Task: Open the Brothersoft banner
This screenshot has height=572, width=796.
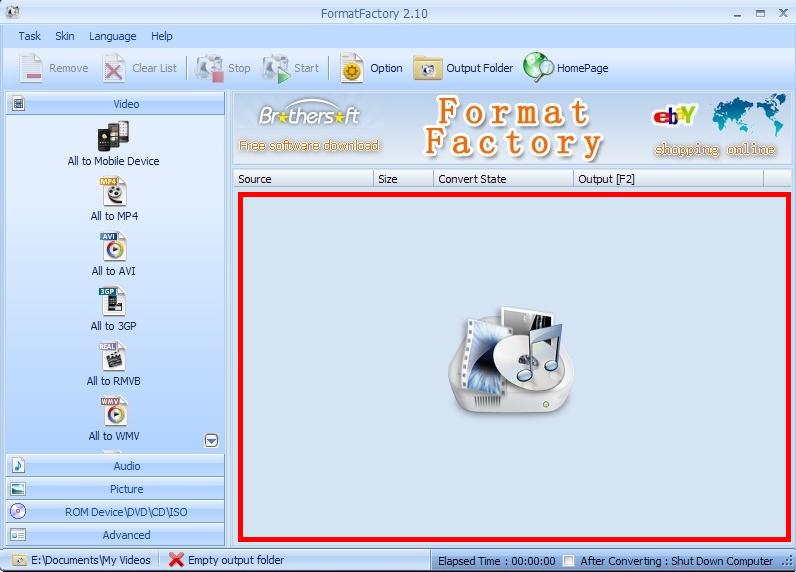Action: click(309, 127)
